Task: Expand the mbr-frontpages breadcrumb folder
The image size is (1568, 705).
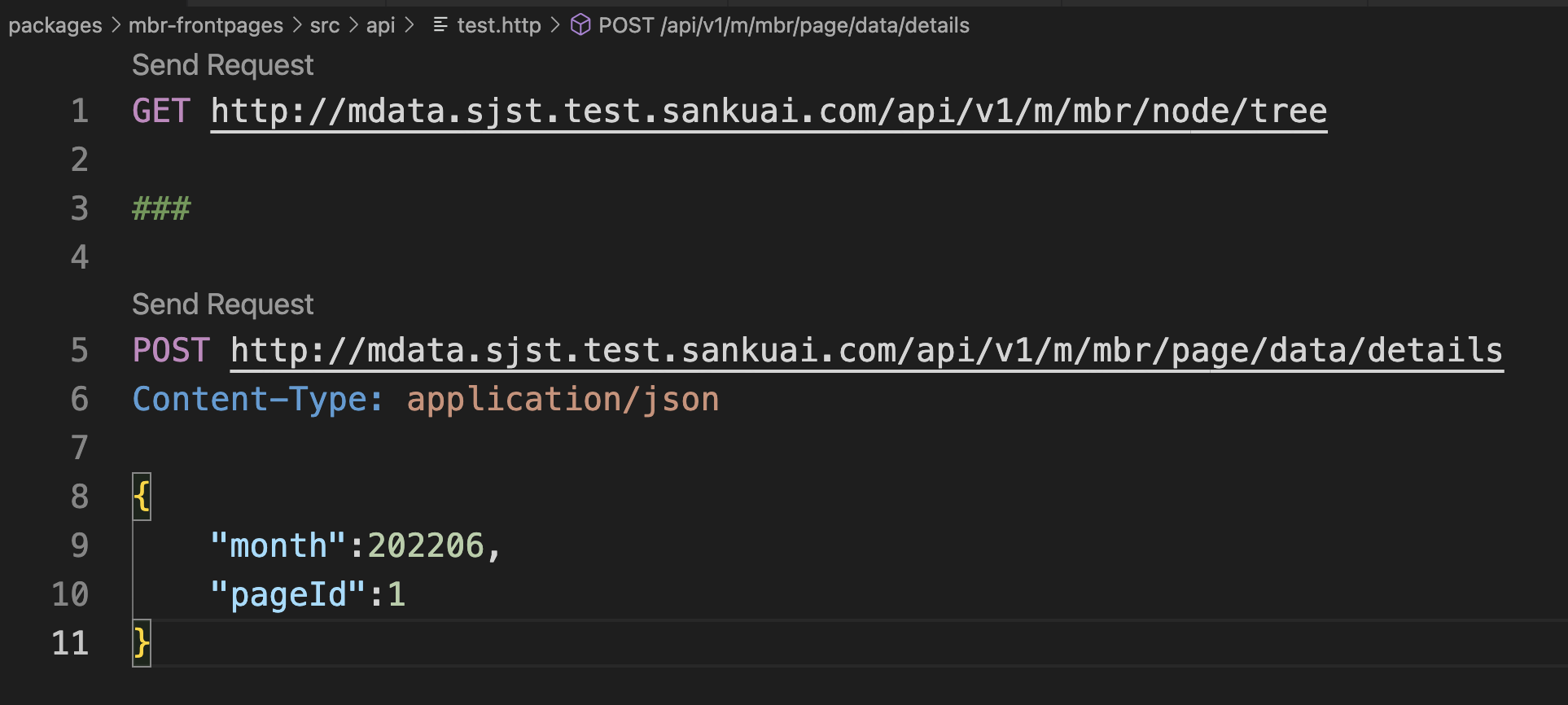Action: pyautogui.click(x=206, y=25)
